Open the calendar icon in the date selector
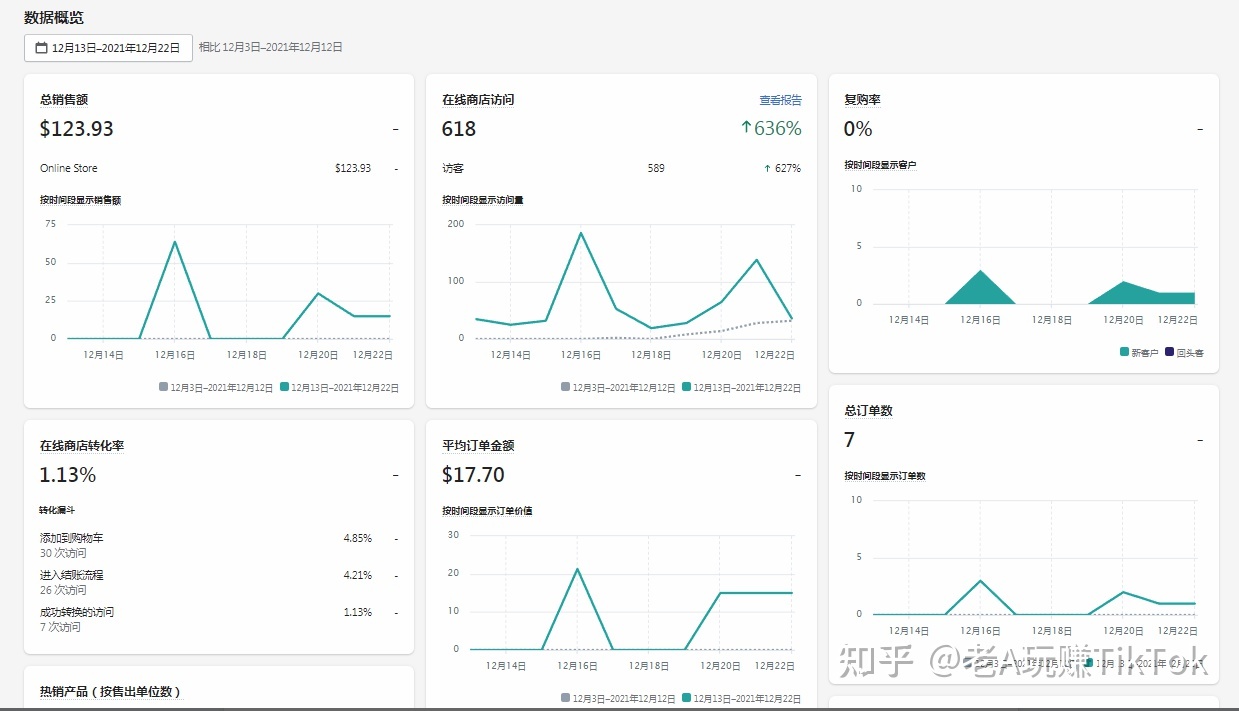The width and height of the screenshot is (1239, 711). coord(40,47)
